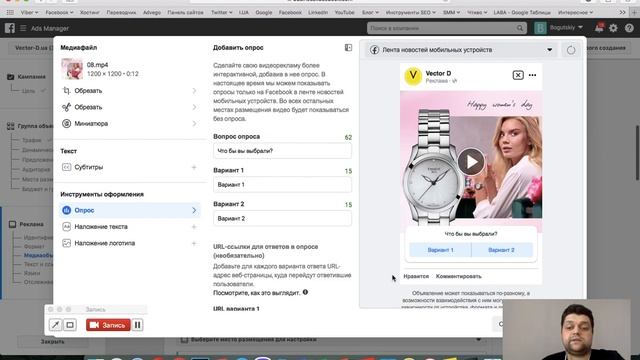Add text overlay with the plus next to Наложение текста
The height and width of the screenshot is (360, 640).
tap(194, 227)
